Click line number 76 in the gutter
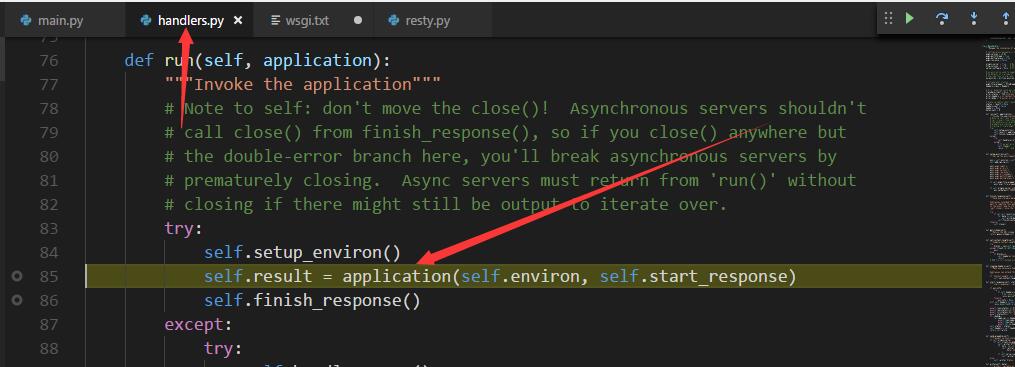The image size is (1015, 367). pyautogui.click(x=49, y=60)
